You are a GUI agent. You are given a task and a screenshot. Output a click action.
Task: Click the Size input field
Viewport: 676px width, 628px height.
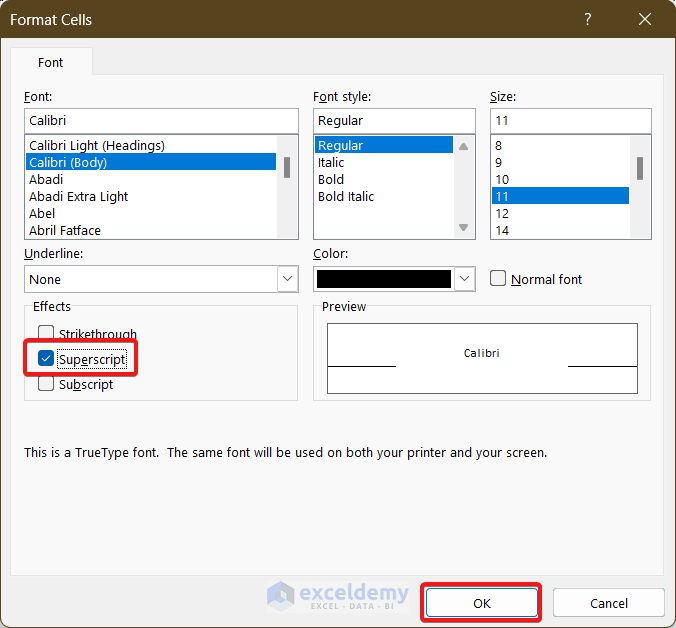(570, 120)
